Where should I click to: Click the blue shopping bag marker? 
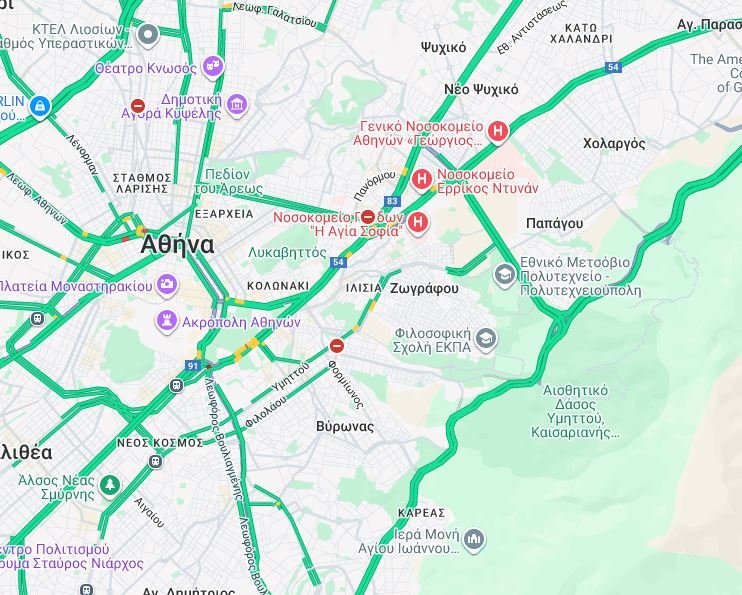(40, 107)
